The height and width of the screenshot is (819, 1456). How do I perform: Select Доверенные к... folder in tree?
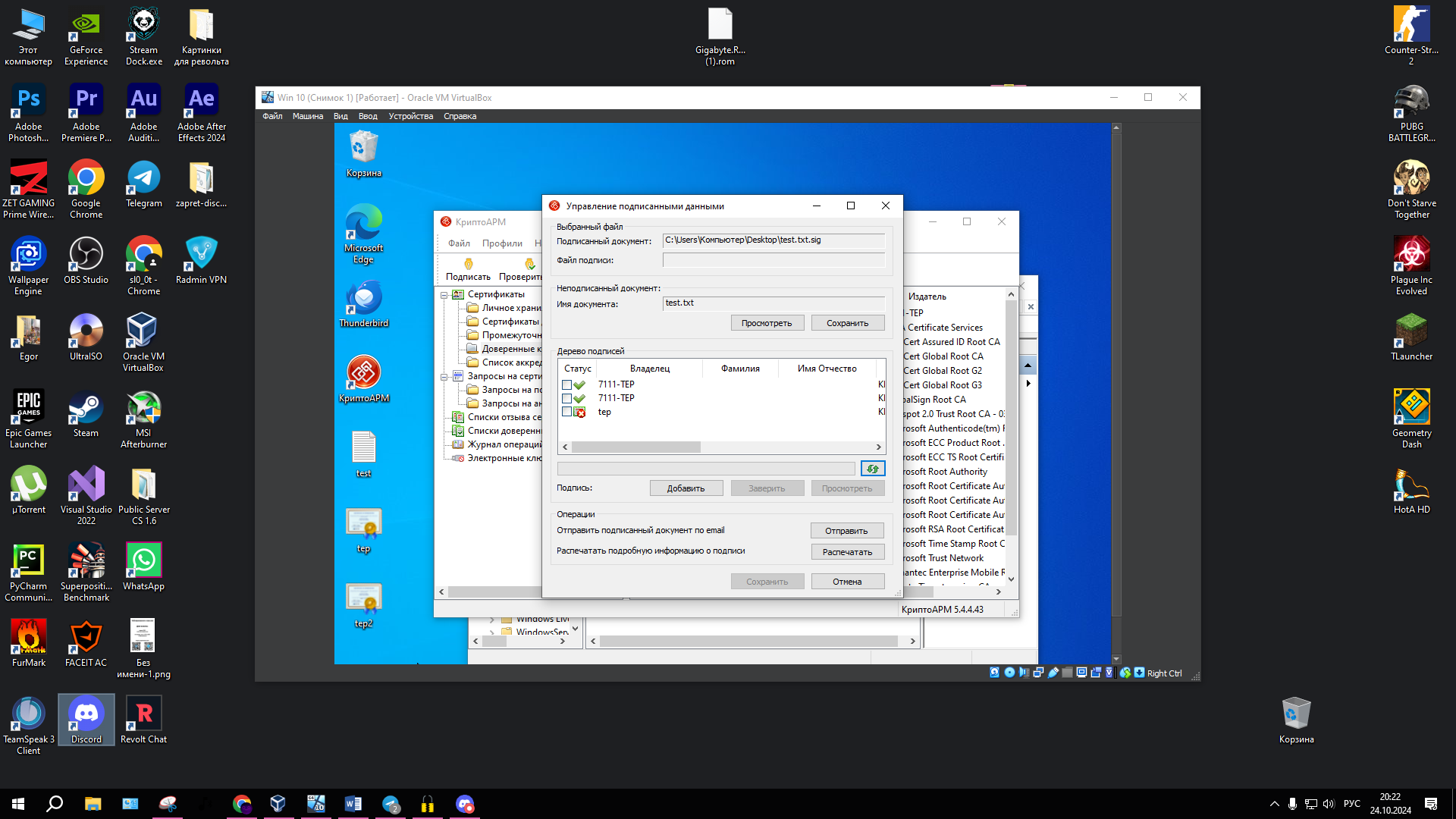coord(505,349)
